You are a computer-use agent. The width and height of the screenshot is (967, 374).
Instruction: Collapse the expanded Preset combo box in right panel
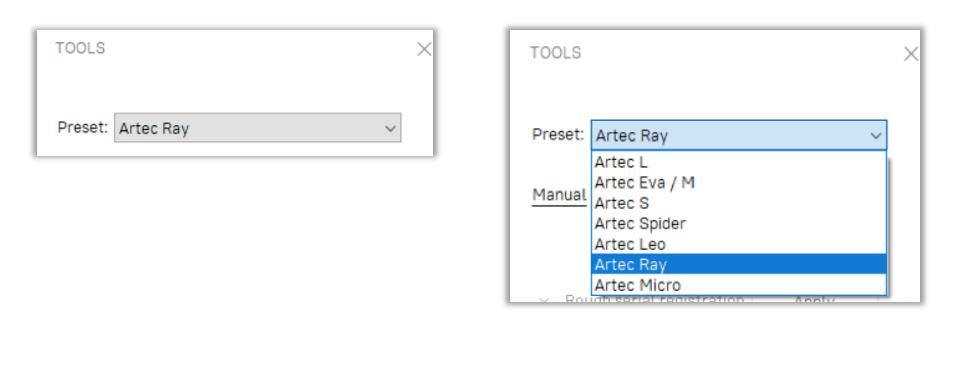(x=739, y=135)
